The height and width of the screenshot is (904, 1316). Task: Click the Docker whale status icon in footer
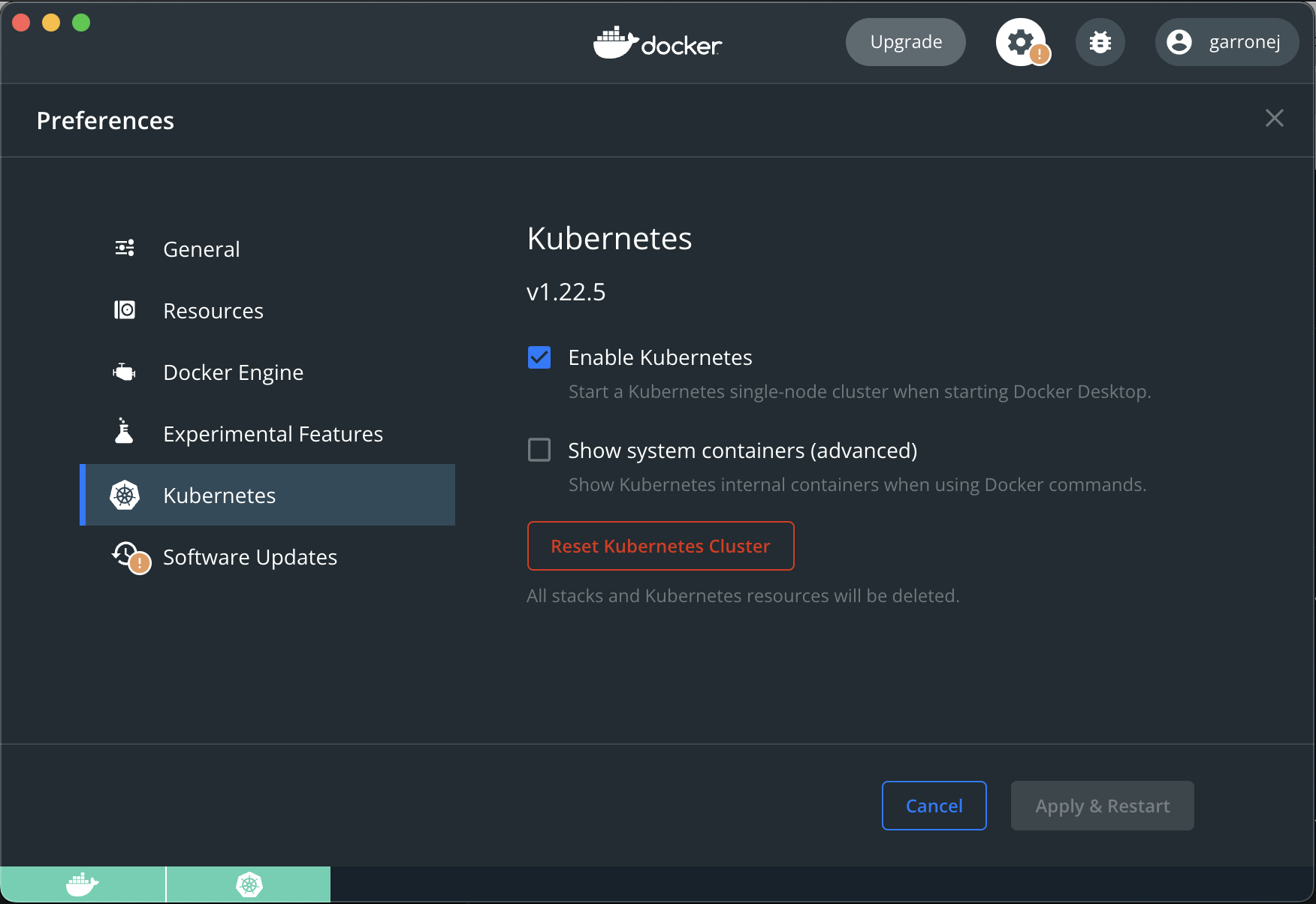(x=83, y=884)
